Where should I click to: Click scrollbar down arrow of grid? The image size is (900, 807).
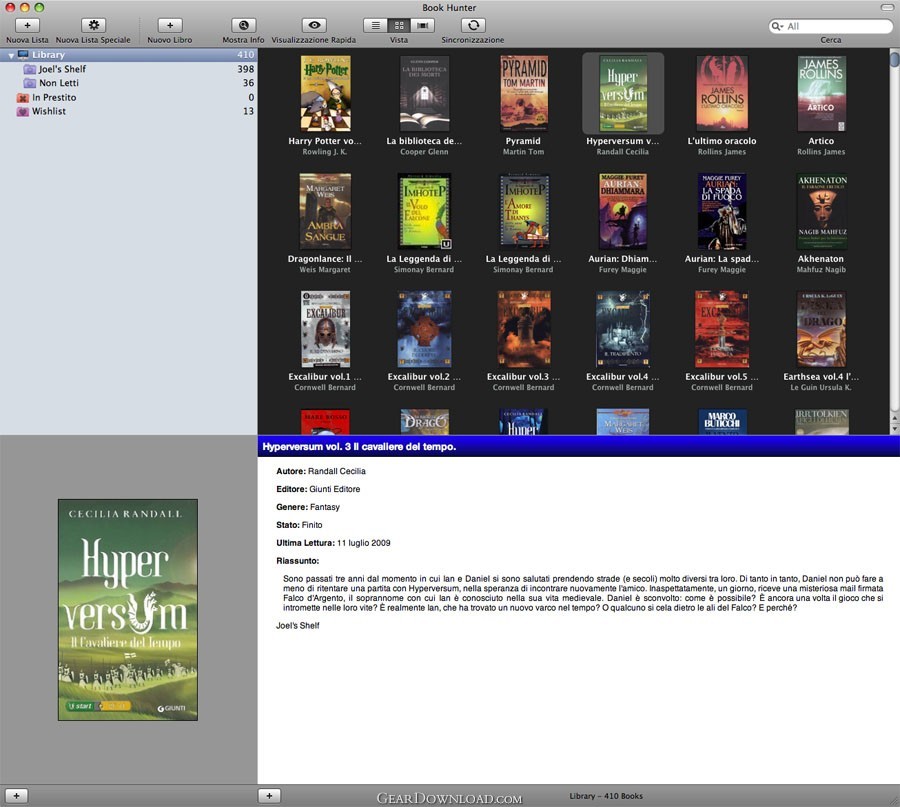click(x=894, y=429)
